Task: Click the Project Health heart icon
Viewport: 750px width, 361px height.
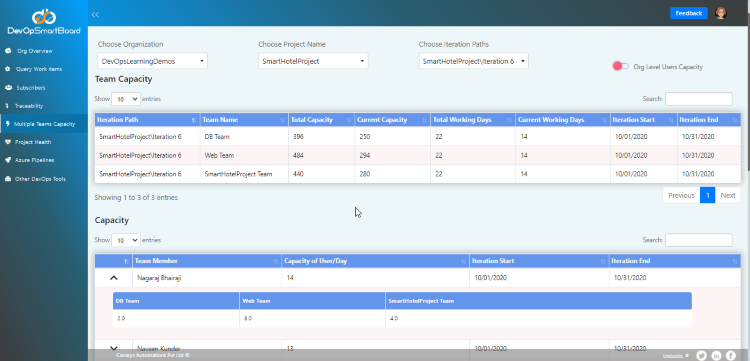Action: point(8,142)
